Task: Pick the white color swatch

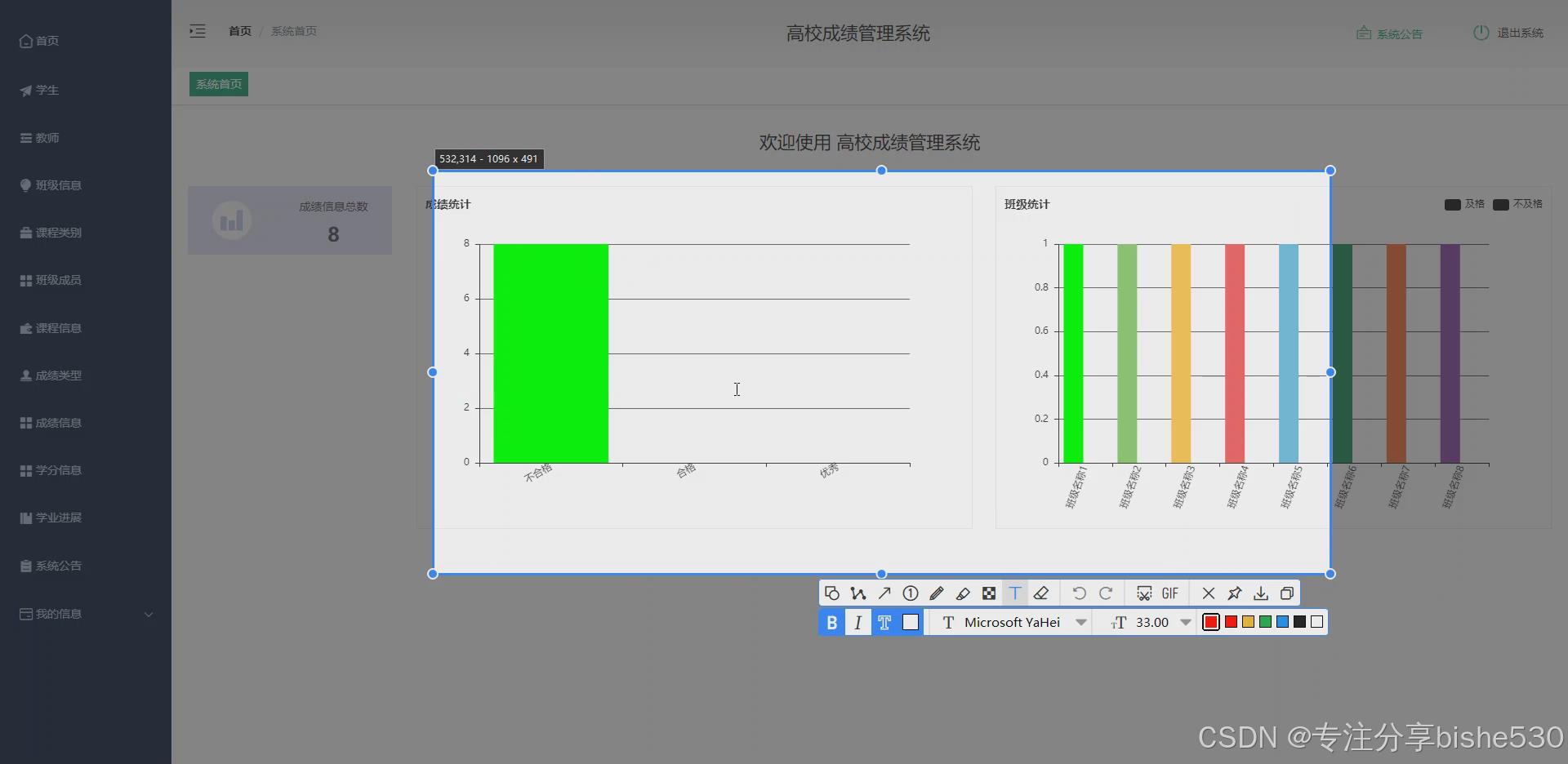Action: 1316,622
